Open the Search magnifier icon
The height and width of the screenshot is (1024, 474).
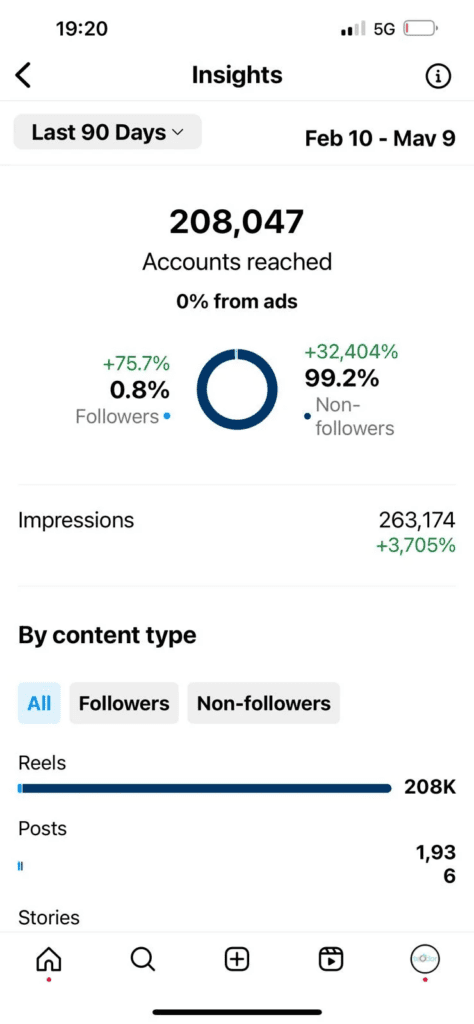point(142,959)
